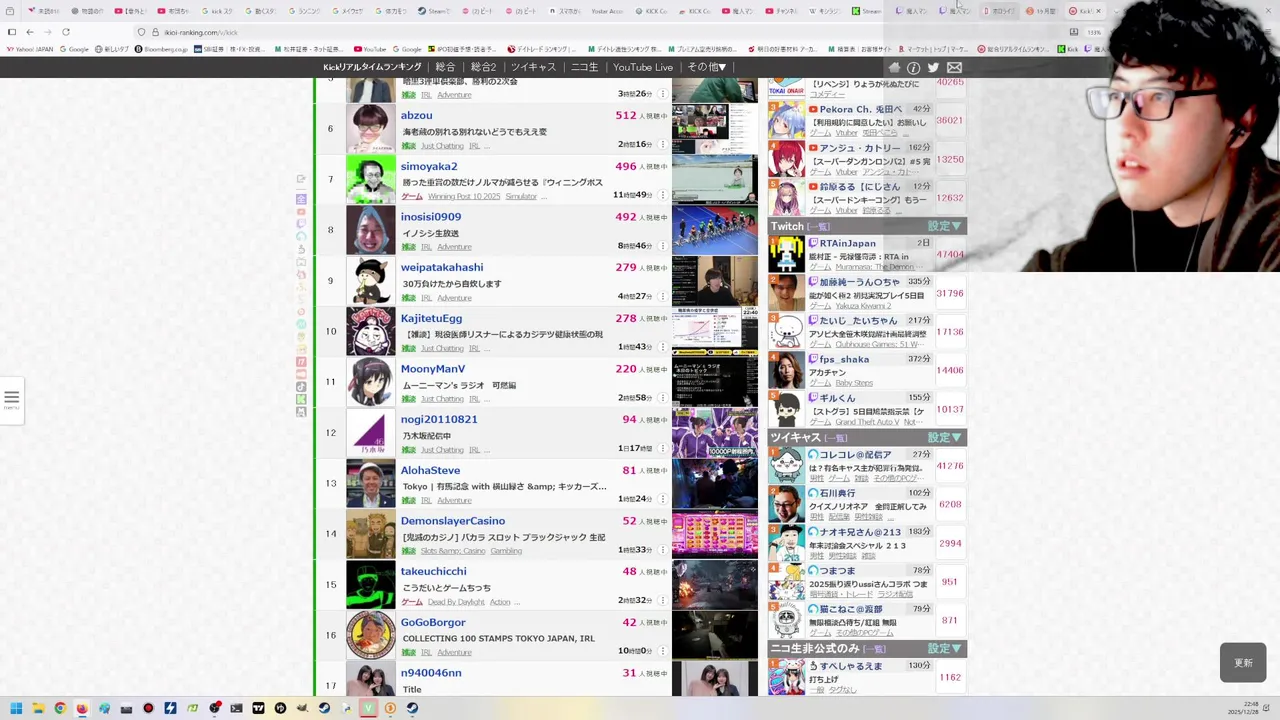Select the Twitch filter icon in left sidebar
This screenshot has width=1280, height=720.
(301, 224)
